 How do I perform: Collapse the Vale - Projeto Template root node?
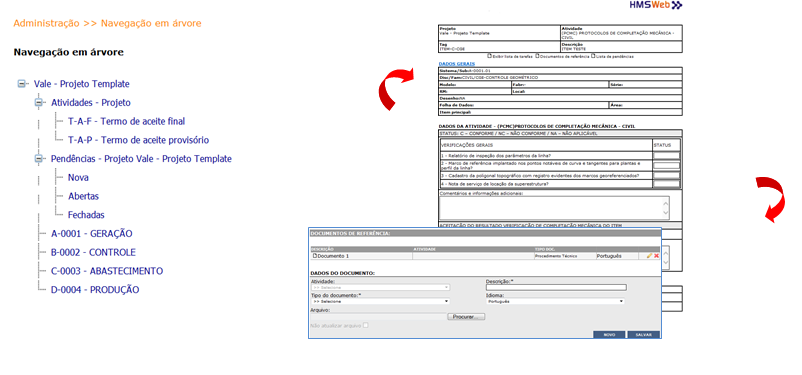pyautogui.click(x=21, y=84)
